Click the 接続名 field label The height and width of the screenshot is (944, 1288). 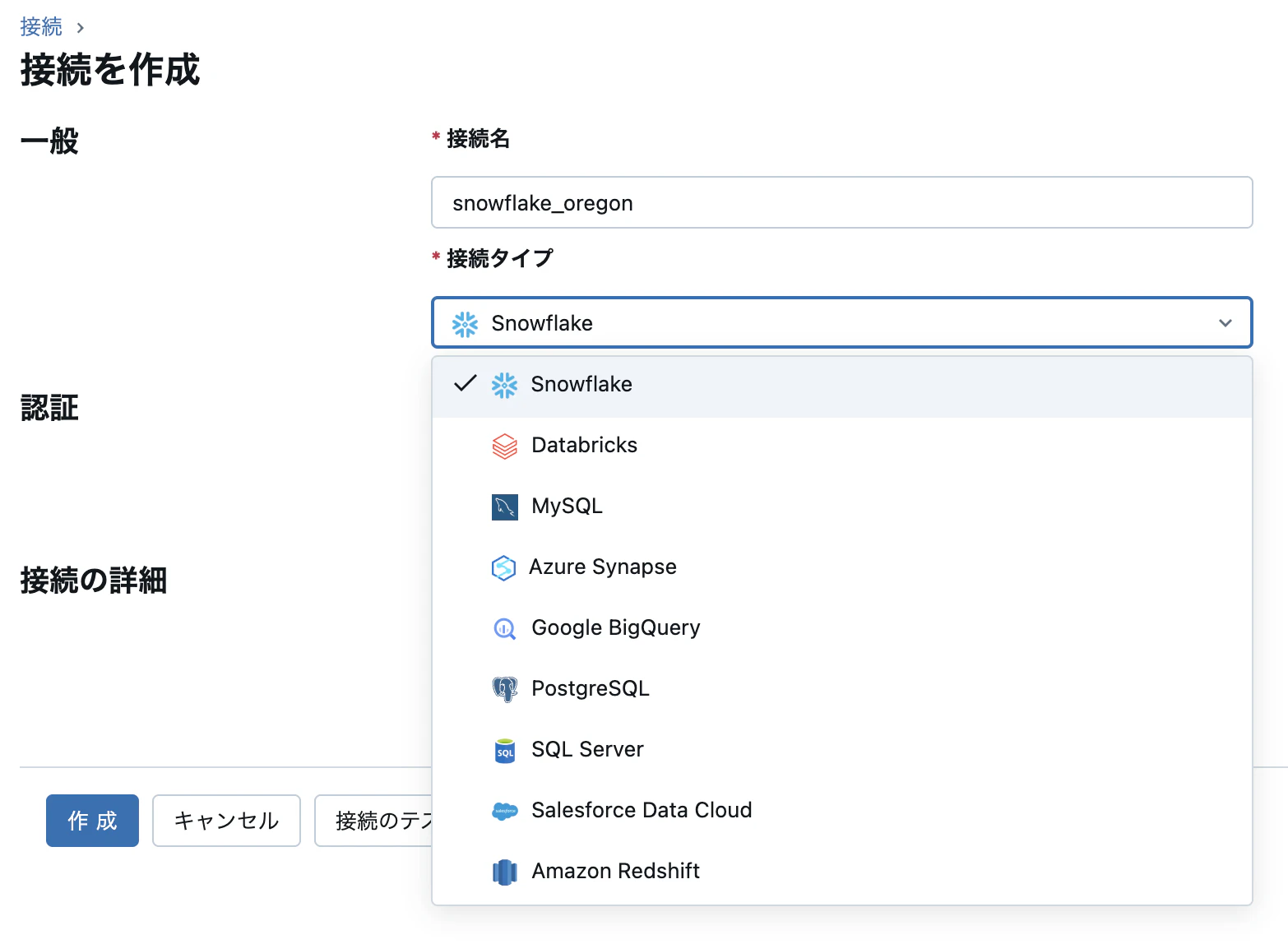[x=478, y=139]
